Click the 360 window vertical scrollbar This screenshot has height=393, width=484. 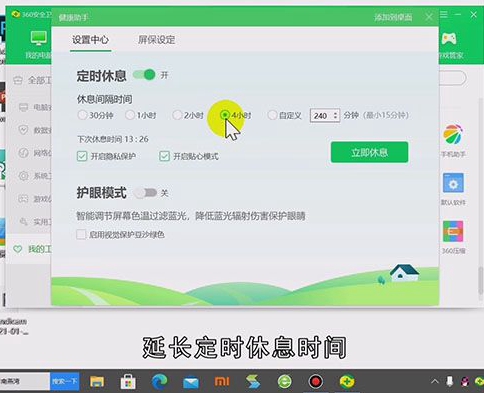point(480,281)
